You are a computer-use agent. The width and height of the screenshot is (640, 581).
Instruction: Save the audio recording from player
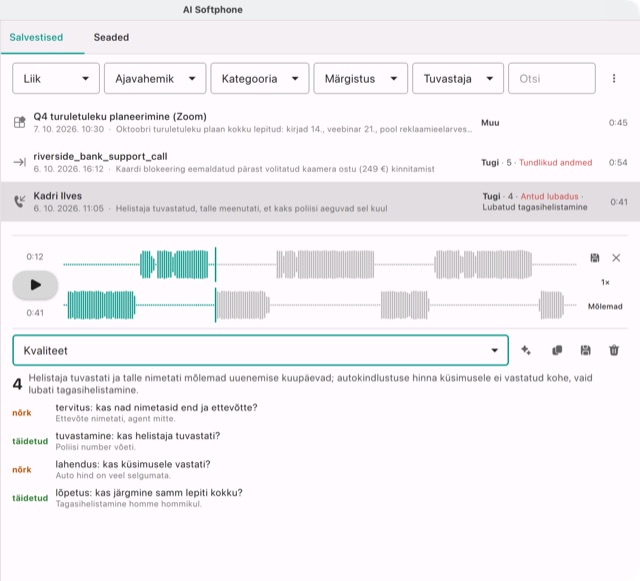(595, 258)
